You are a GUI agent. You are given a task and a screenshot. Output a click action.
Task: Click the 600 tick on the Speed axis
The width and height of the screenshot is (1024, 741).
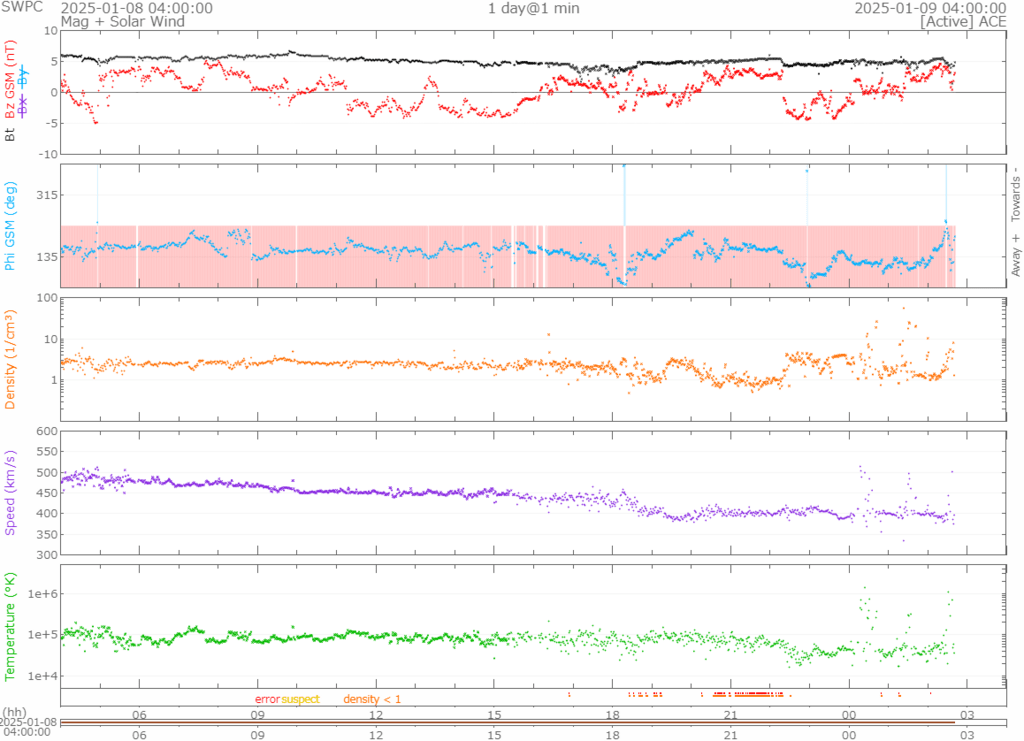click(48, 432)
